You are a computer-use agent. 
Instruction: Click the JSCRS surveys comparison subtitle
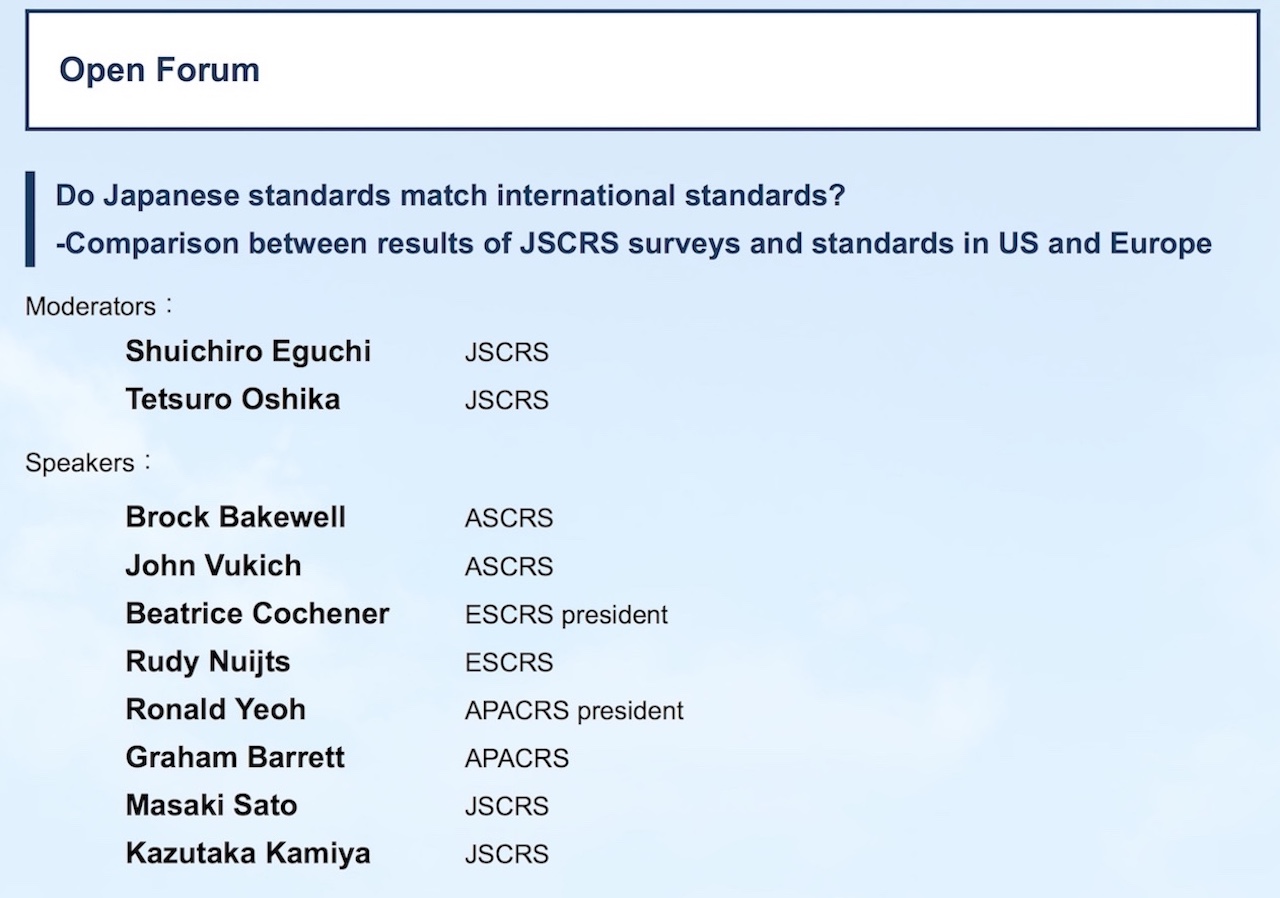pyautogui.click(x=633, y=243)
